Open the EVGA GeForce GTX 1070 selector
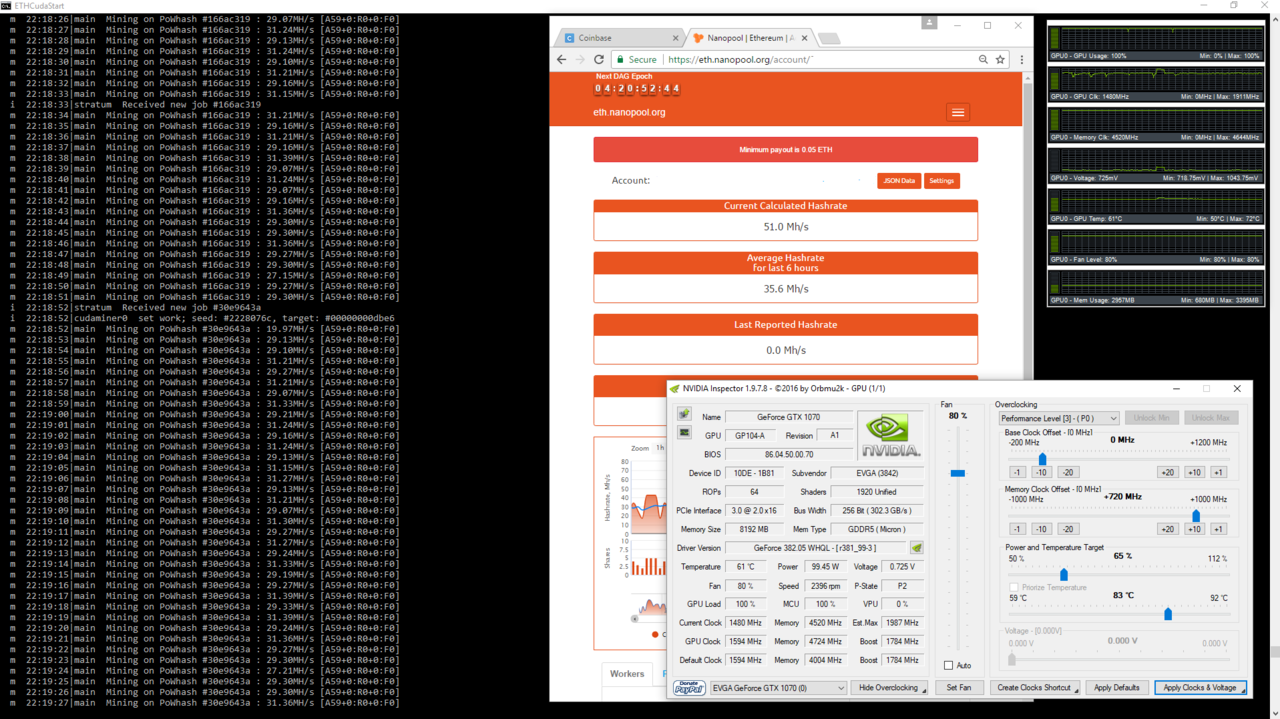Viewport: 1280px width, 719px height. coord(778,688)
